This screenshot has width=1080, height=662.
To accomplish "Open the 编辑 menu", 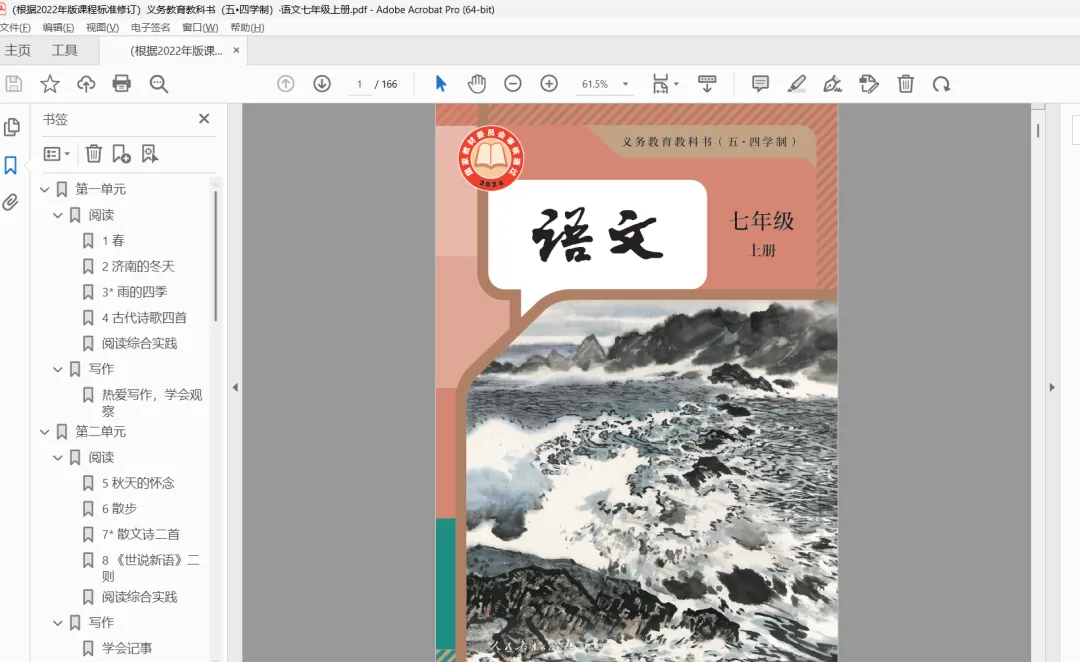I will point(59,28).
